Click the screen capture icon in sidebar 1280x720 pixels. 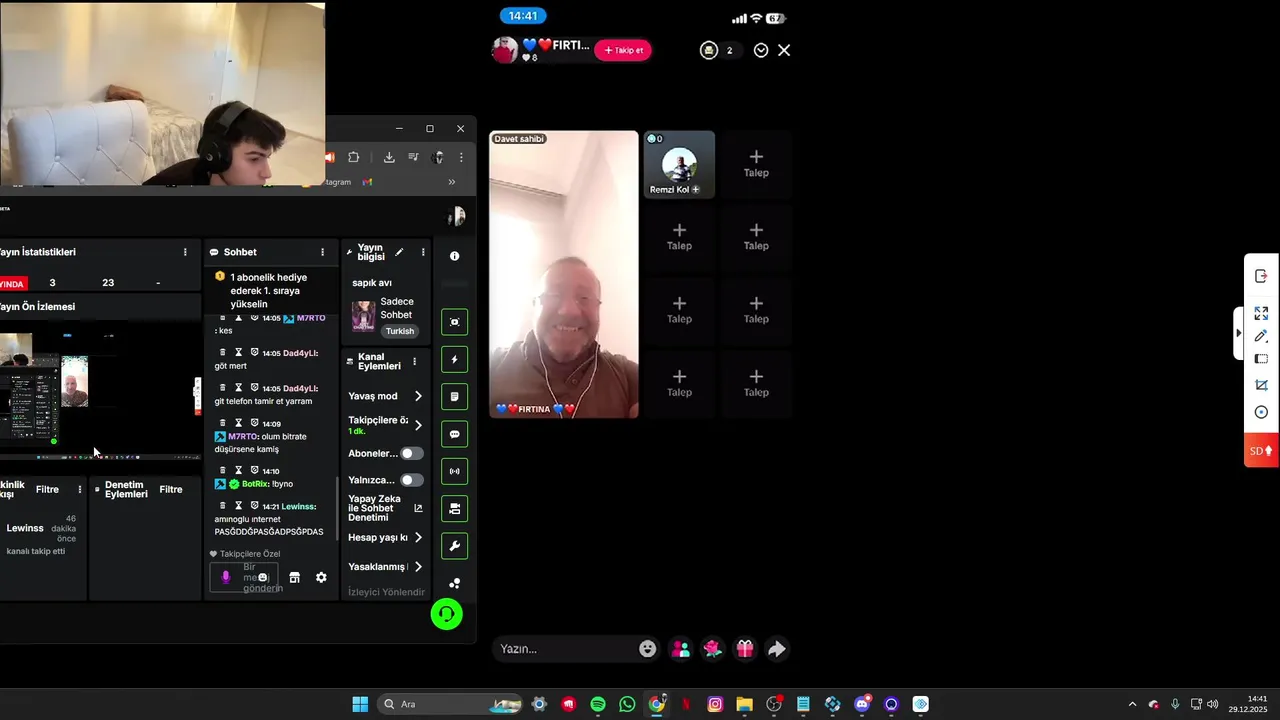454,322
